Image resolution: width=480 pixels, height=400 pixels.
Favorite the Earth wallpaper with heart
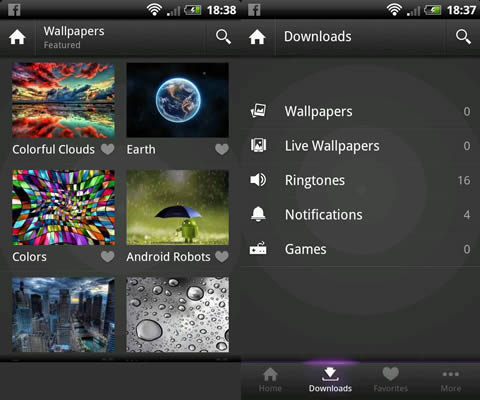coord(222,149)
